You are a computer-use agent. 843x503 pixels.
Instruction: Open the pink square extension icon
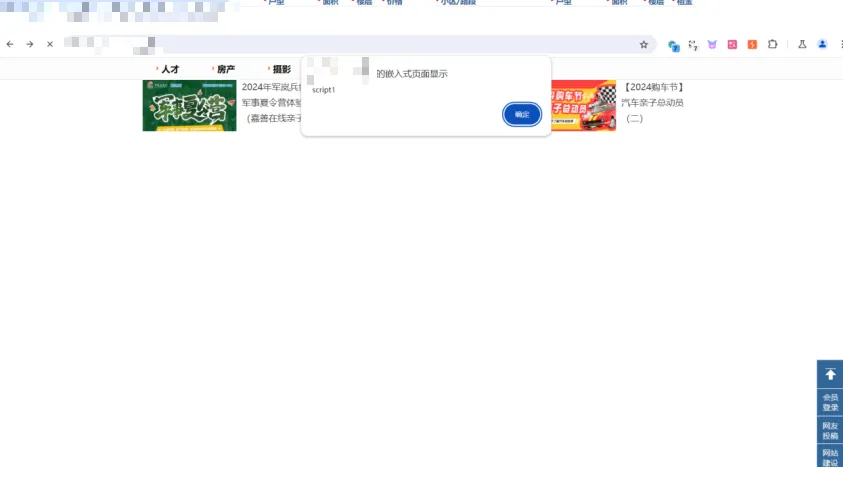732,45
